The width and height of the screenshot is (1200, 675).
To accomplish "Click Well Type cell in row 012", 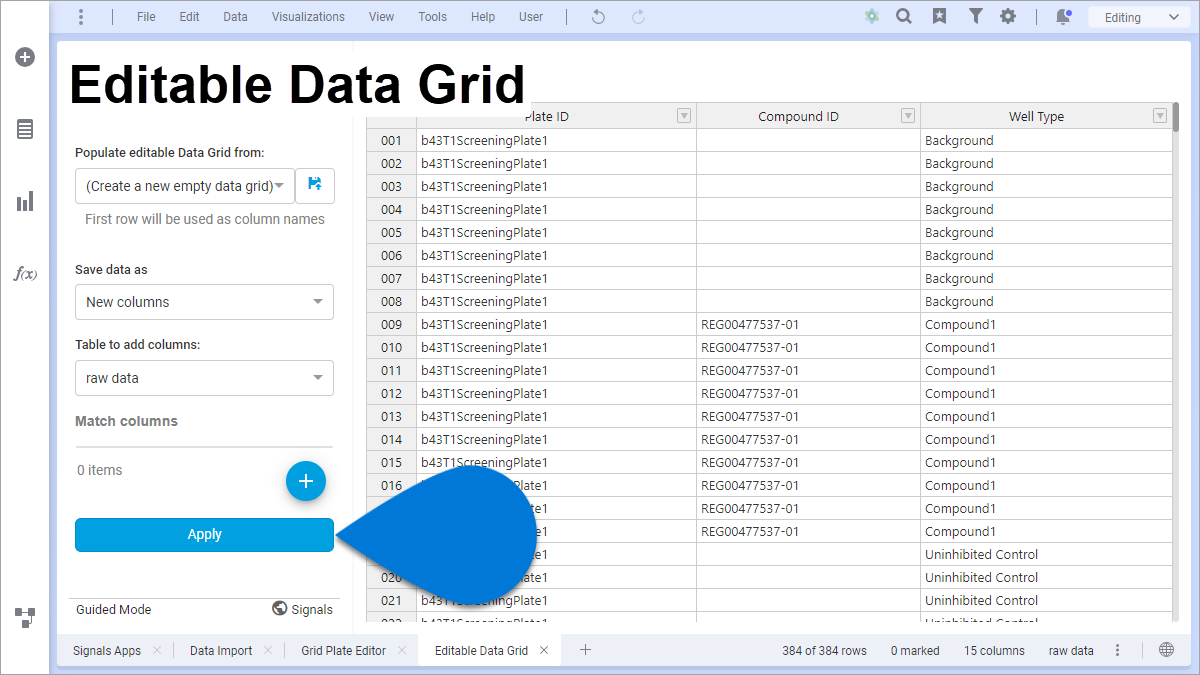I will [1046, 393].
